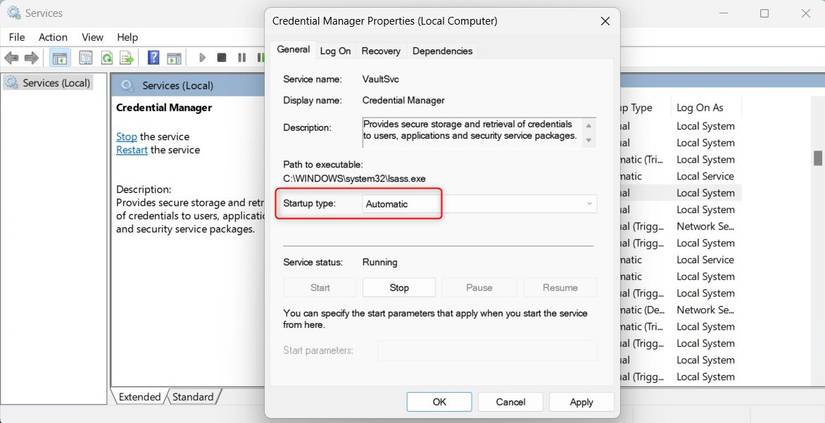The height and width of the screenshot is (423, 825).
Task: Open the Startup type dropdown
Action: (x=479, y=204)
